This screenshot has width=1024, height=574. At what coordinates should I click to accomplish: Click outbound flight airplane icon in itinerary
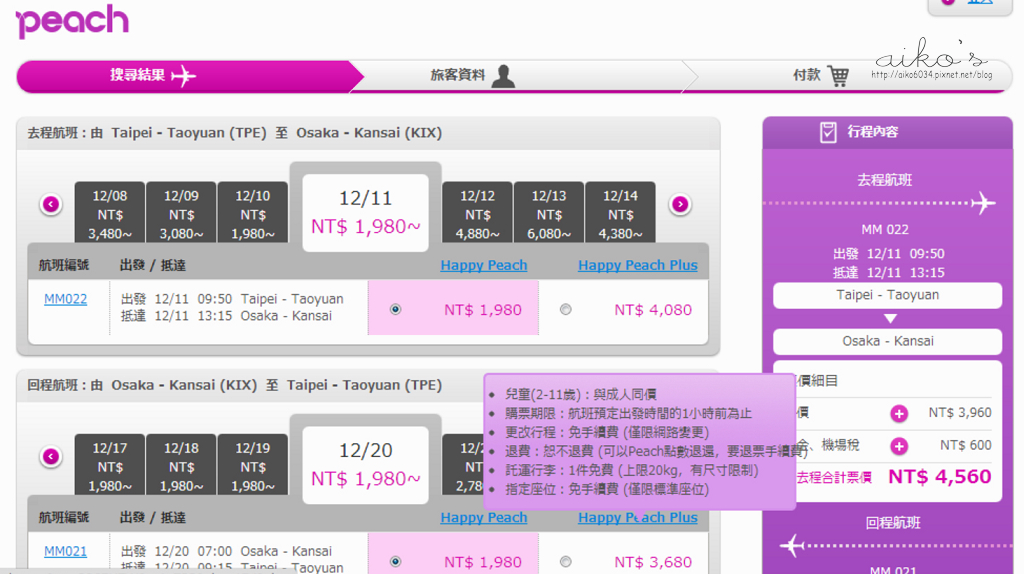click(x=984, y=203)
